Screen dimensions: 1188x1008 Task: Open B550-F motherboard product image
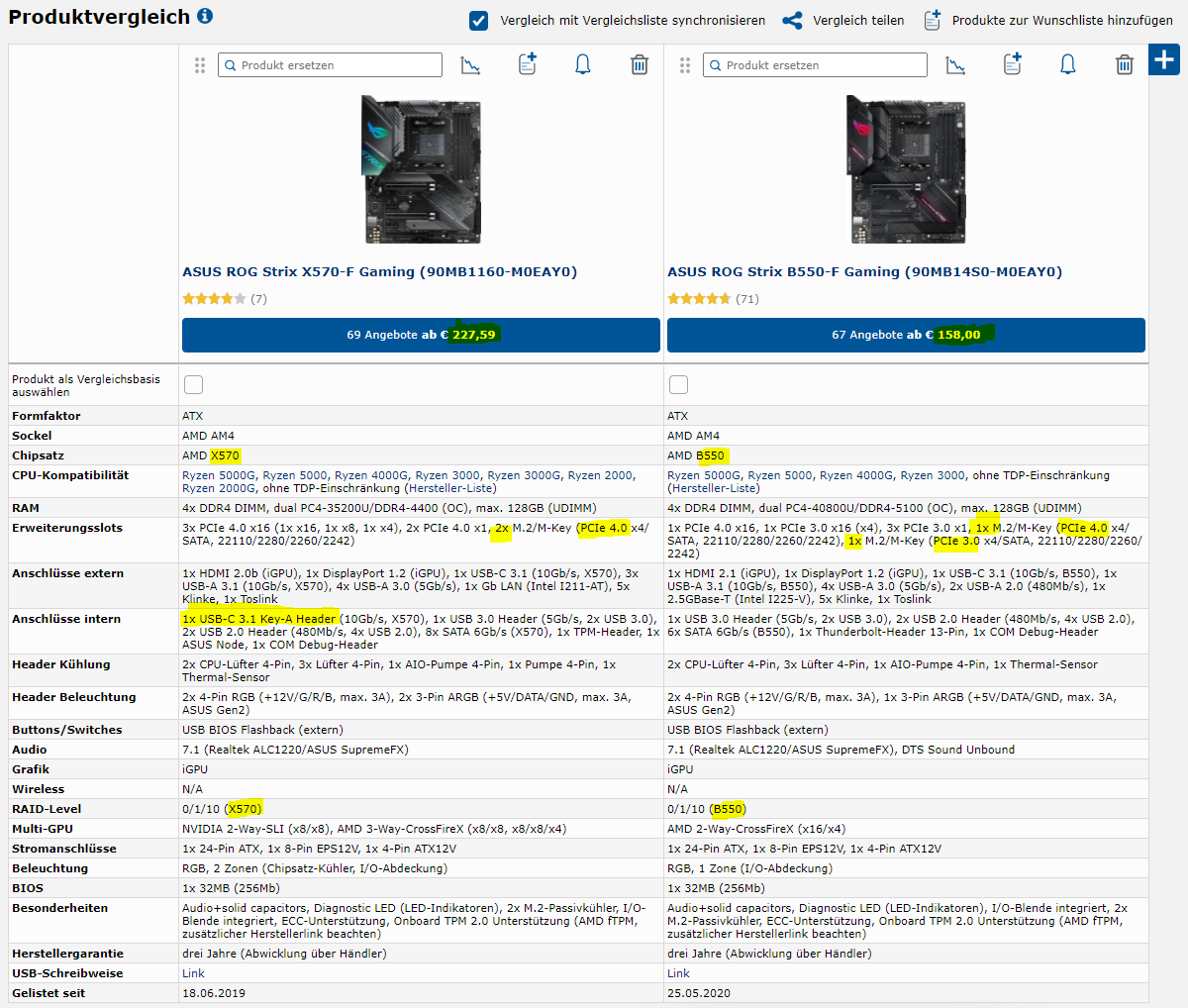pos(906,169)
